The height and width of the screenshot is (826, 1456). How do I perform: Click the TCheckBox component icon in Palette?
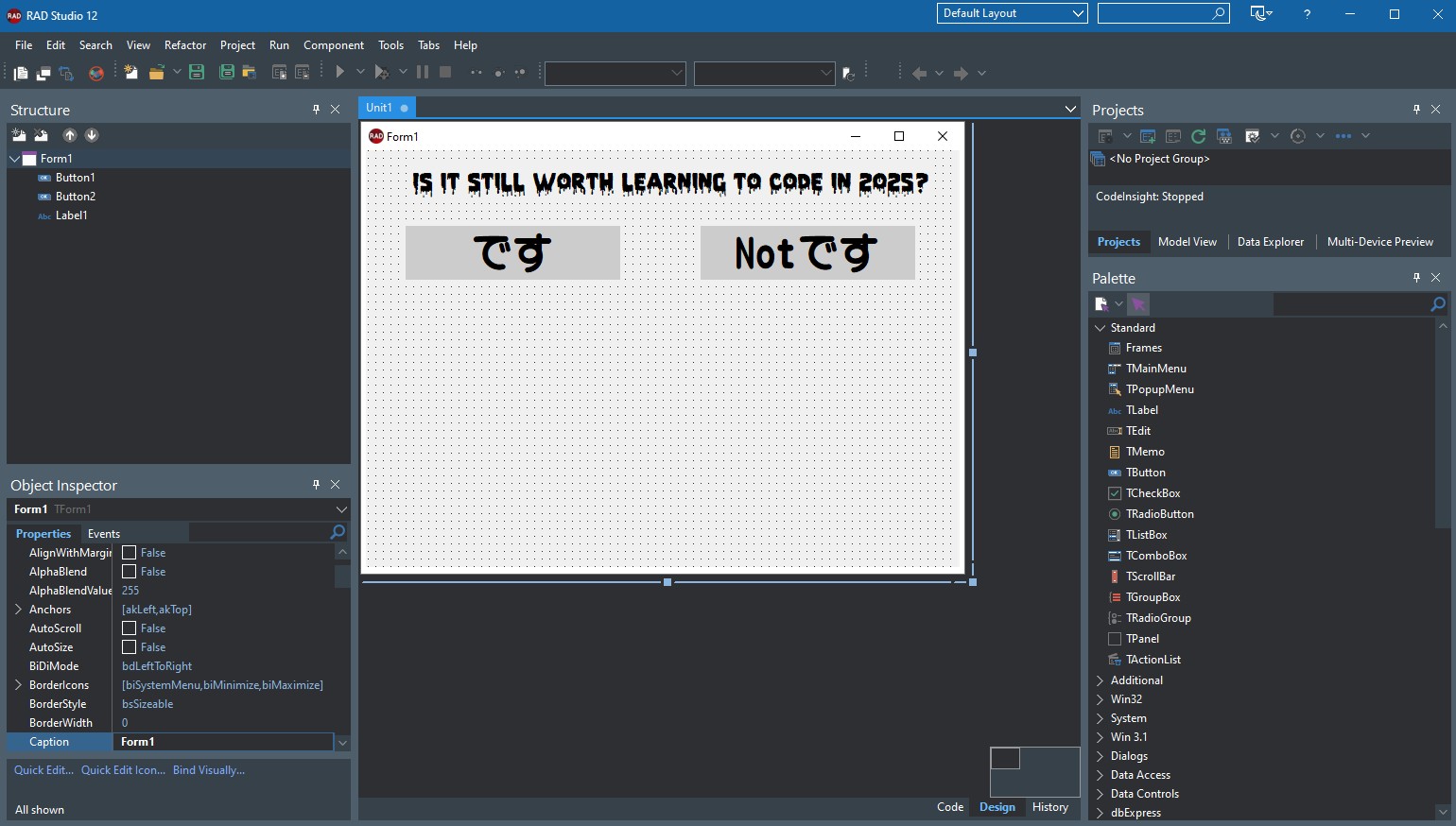1115,493
